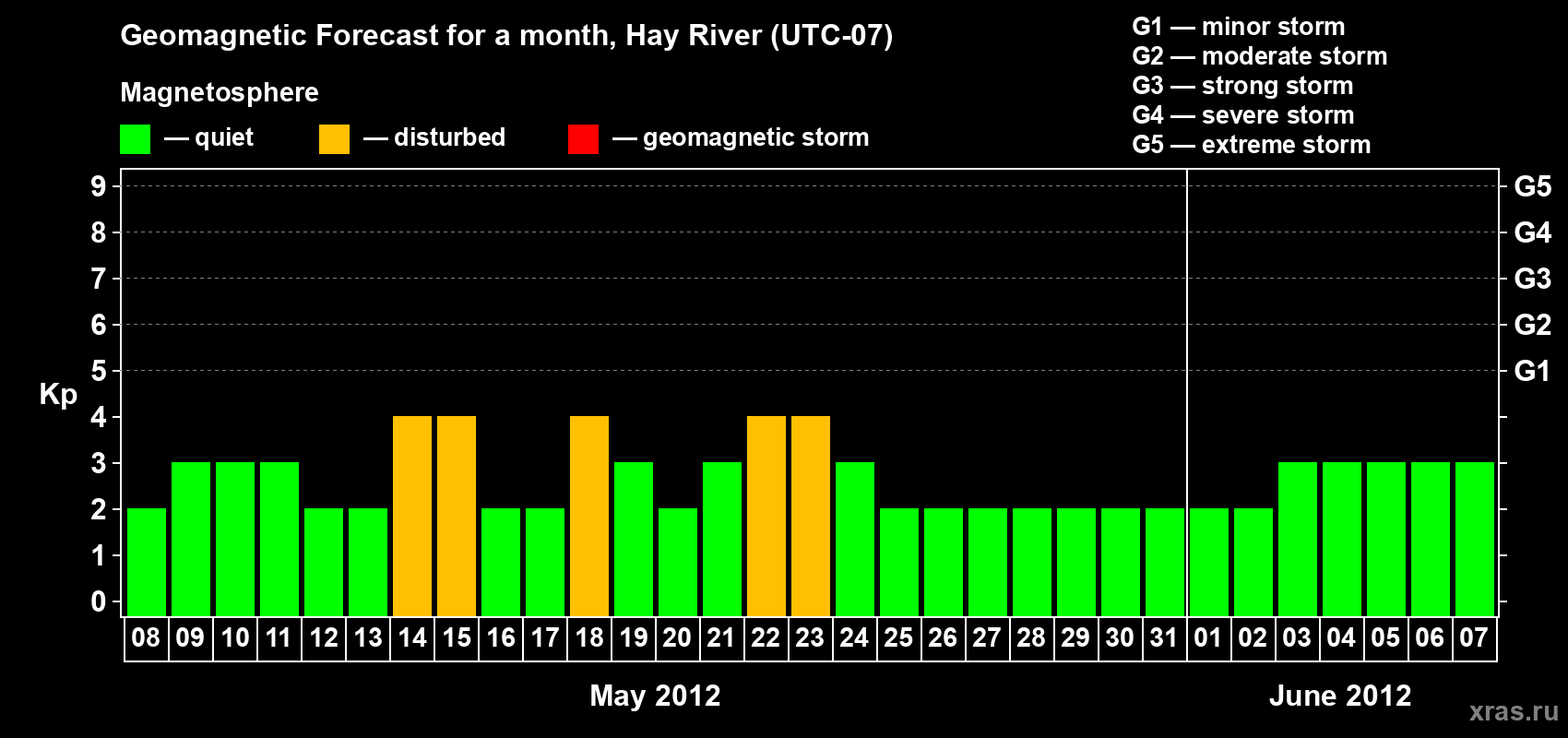
Task: Click the orange bar for May 14
Action: click(412, 517)
